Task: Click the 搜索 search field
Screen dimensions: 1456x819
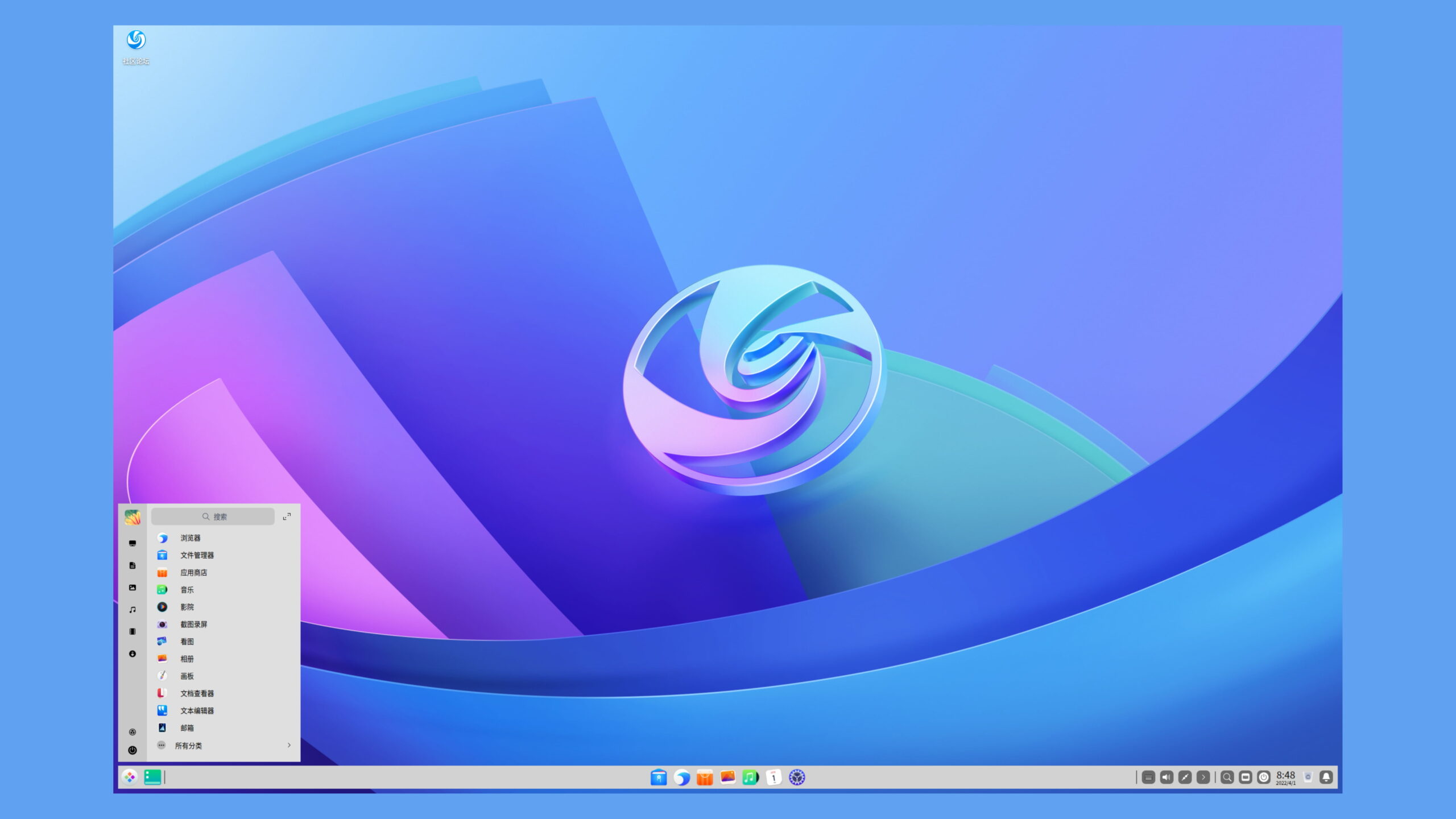Action: pyautogui.click(x=213, y=516)
